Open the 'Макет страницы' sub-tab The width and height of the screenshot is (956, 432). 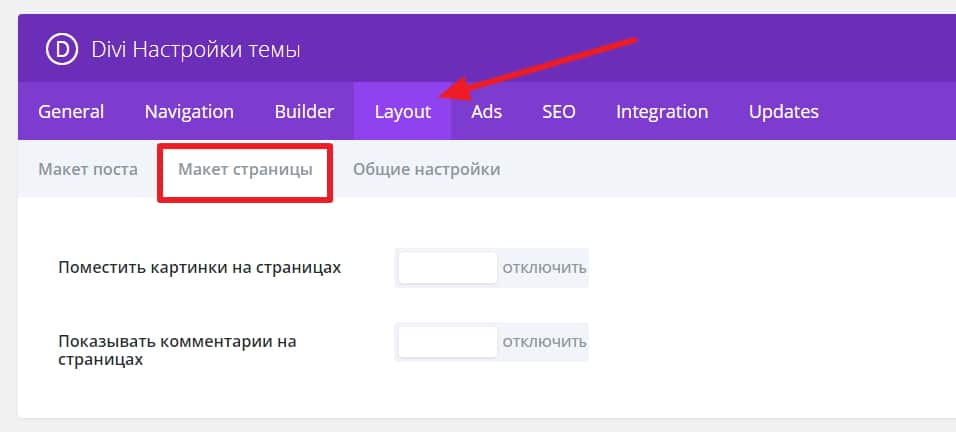pyautogui.click(x=245, y=169)
